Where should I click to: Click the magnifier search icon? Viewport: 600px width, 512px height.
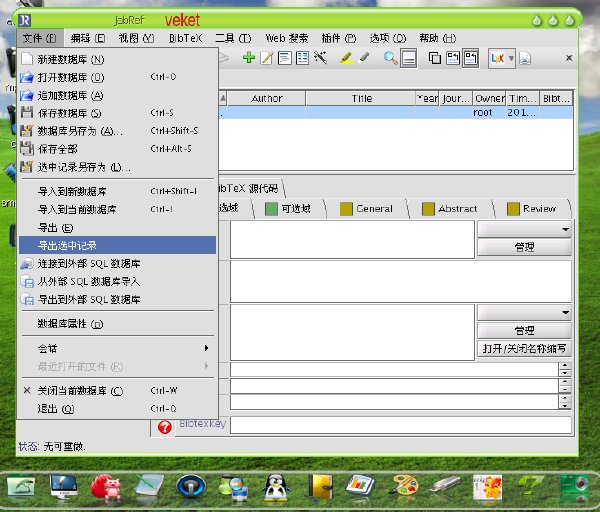391,58
